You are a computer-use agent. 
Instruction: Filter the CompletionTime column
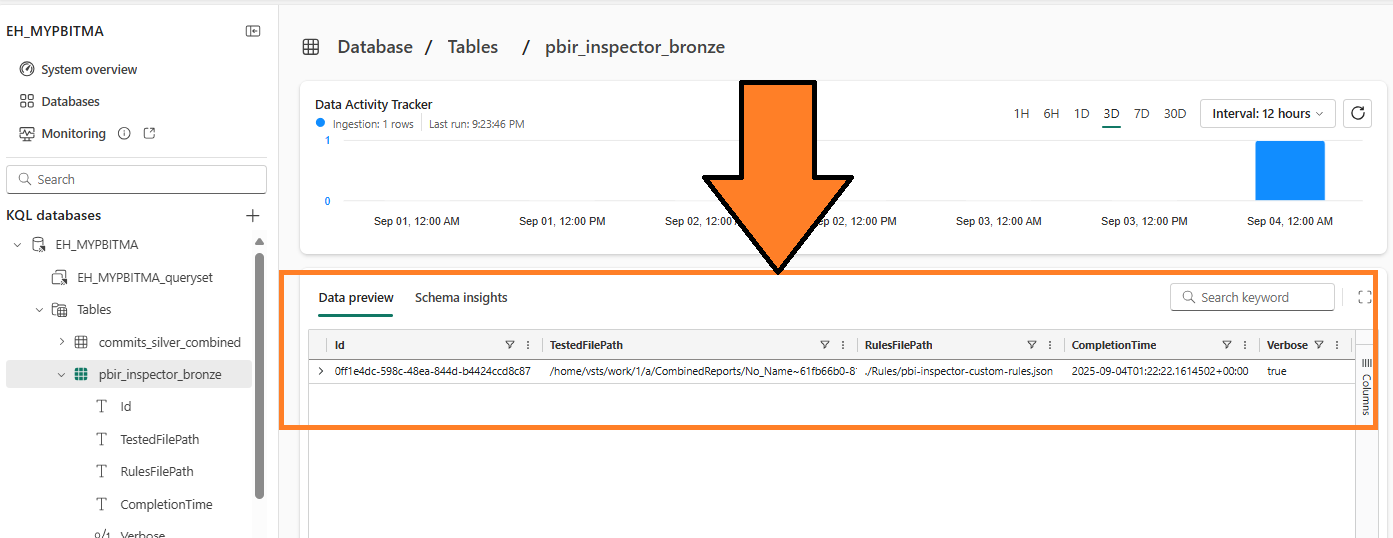click(1227, 345)
